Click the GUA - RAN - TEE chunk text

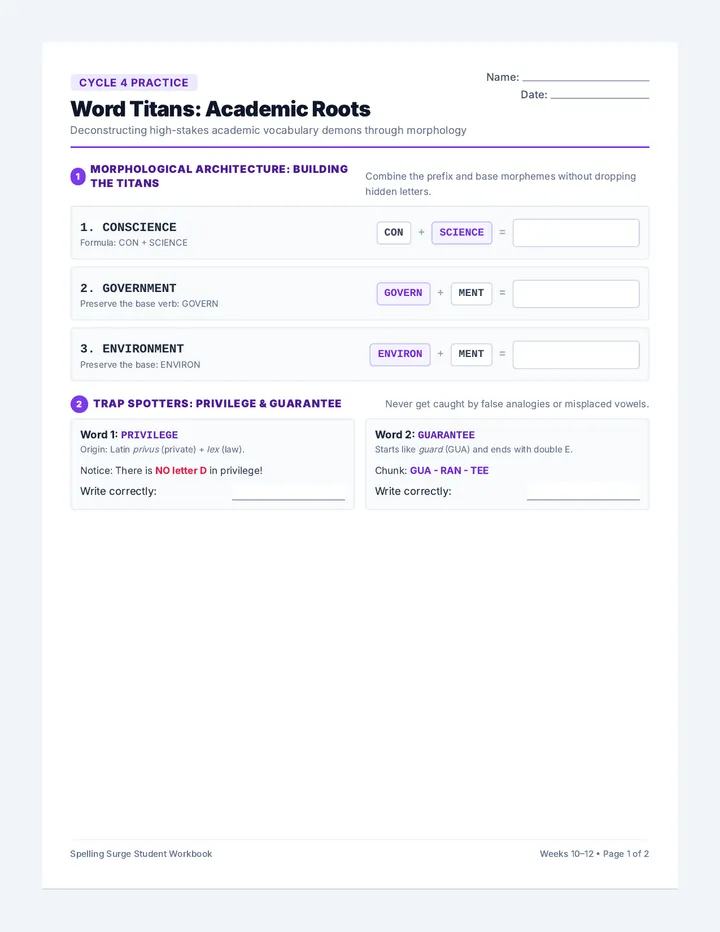(449, 470)
